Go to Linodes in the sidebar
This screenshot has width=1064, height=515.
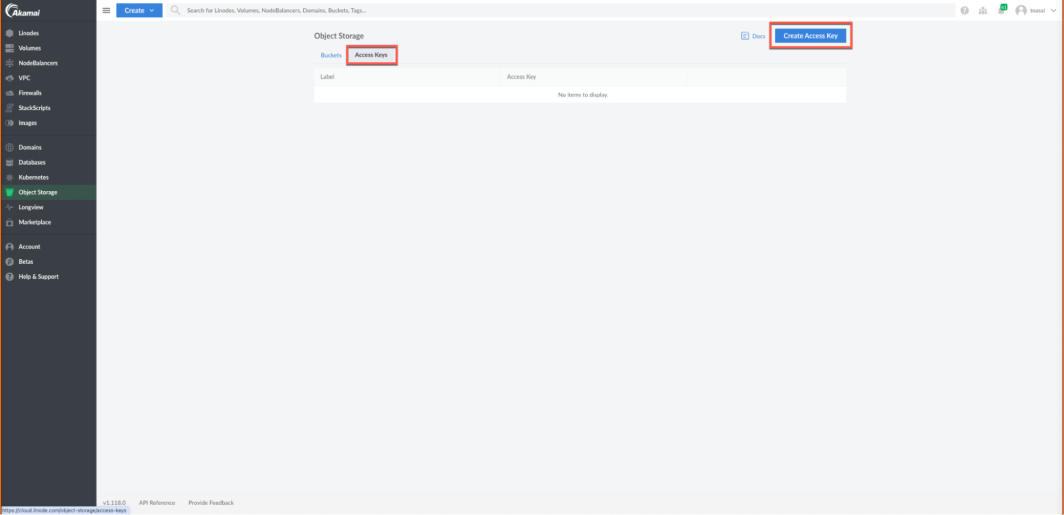(28, 33)
